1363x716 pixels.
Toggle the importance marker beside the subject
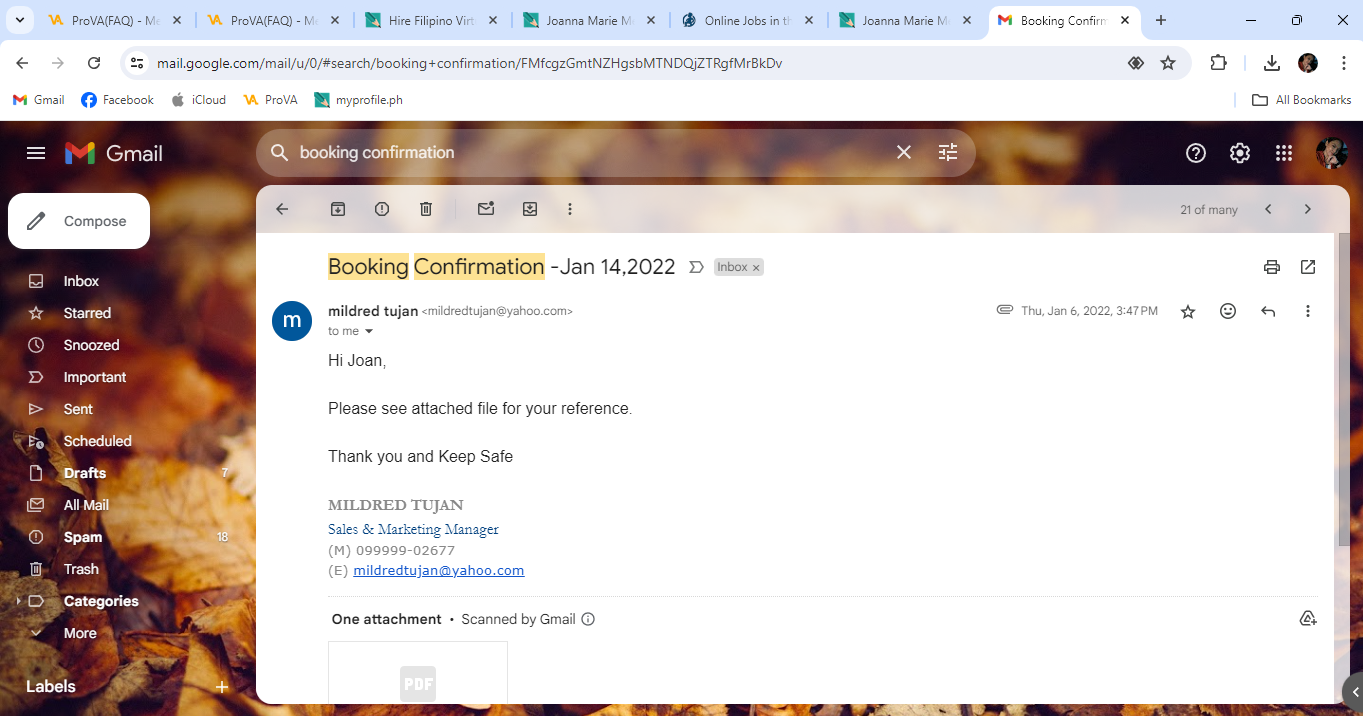coord(697,267)
